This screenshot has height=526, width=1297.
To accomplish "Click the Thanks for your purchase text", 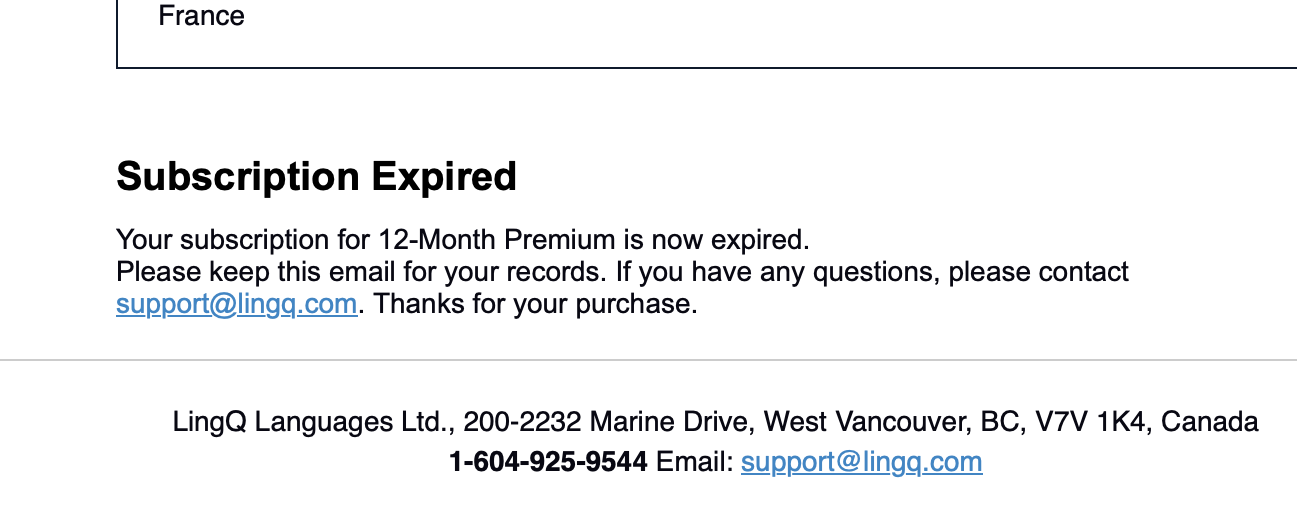I will click(x=535, y=304).
